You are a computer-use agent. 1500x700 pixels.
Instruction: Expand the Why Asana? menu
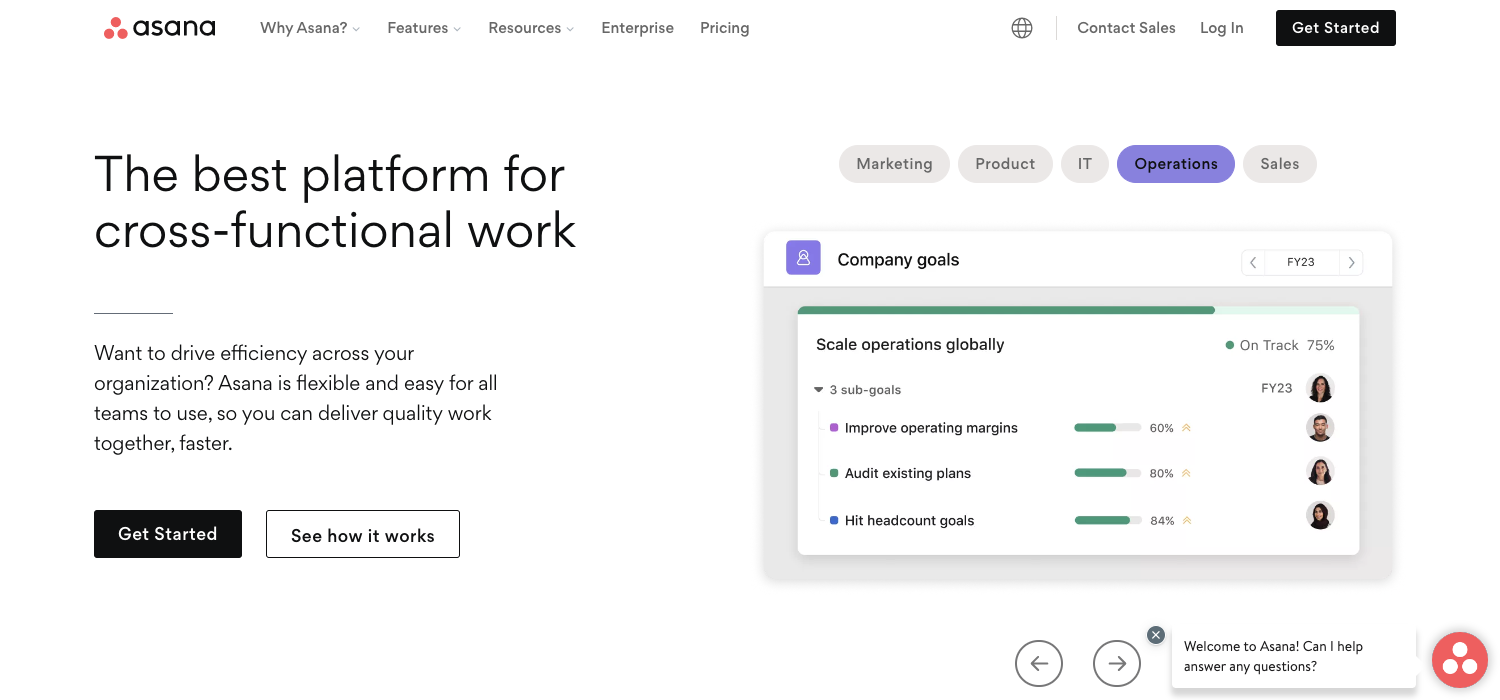(310, 28)
